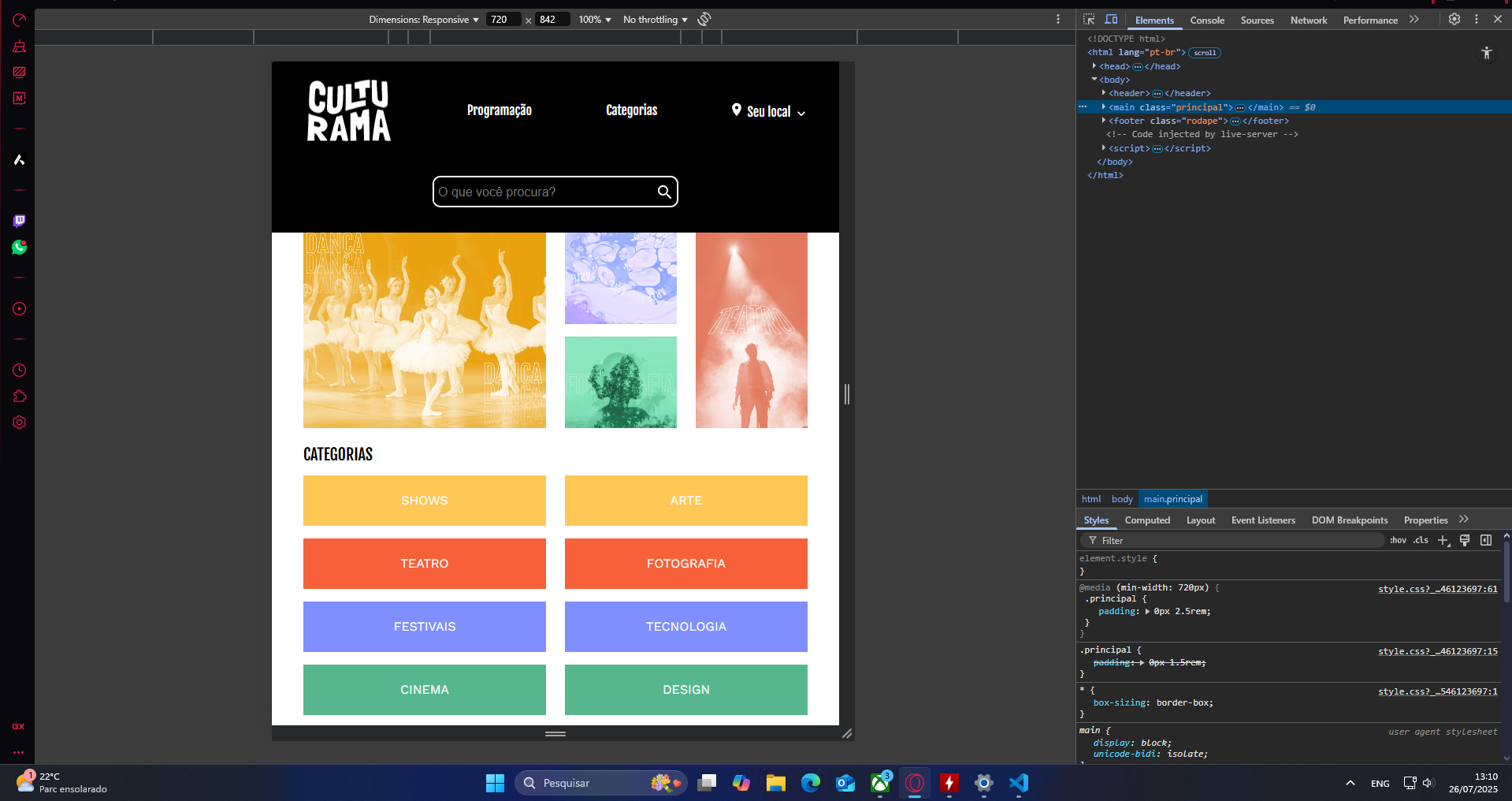Open device toolbar more options menu

click(x=1058, y=19)
